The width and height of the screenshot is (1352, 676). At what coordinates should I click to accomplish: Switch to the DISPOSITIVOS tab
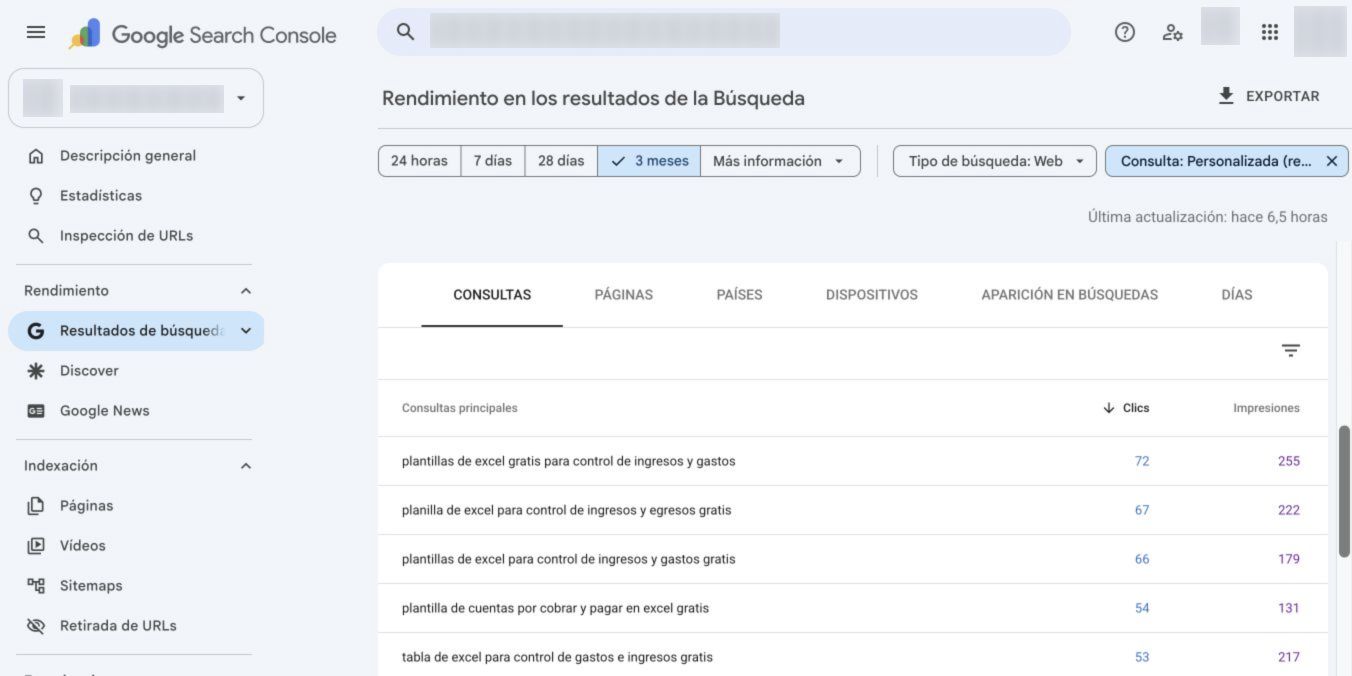point(872,295)
